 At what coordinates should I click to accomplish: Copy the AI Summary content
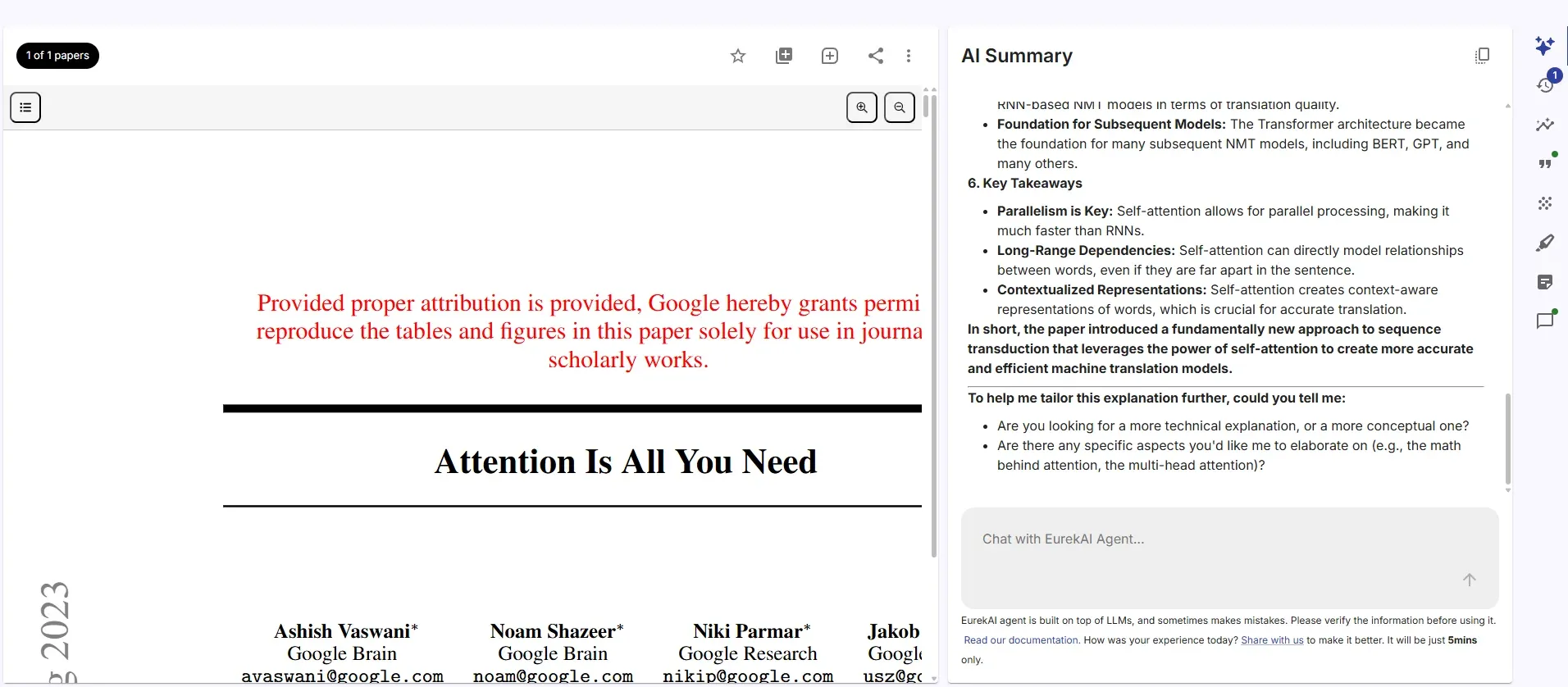(1482, 56)
